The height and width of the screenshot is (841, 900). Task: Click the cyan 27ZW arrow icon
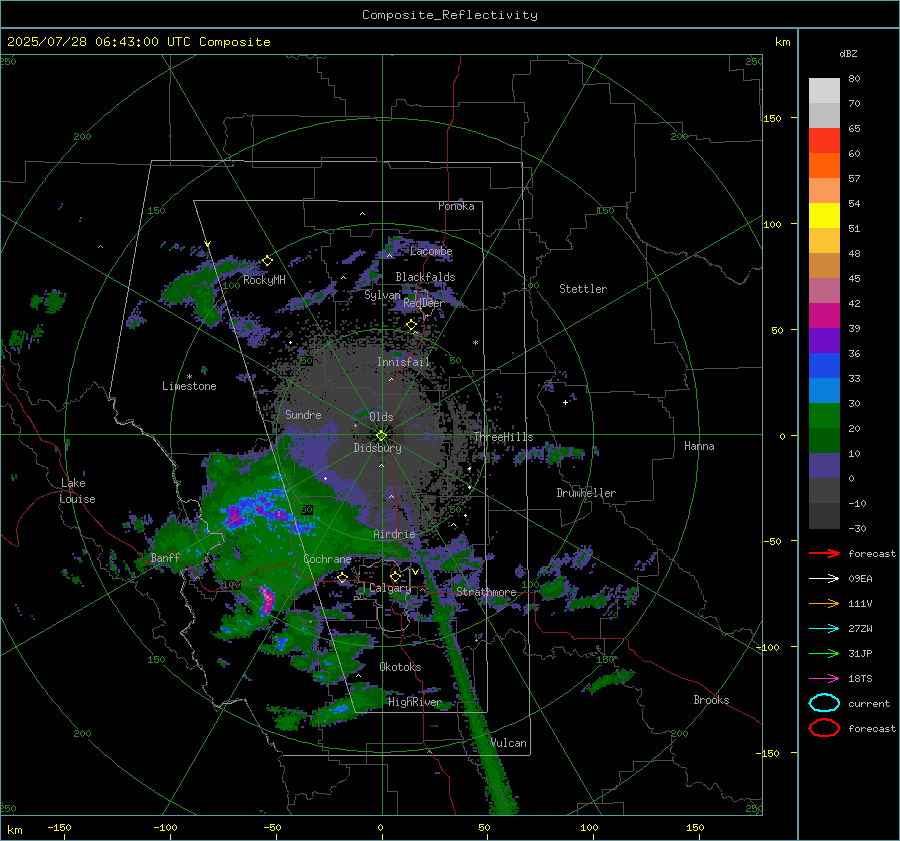(x=824, y=629)
